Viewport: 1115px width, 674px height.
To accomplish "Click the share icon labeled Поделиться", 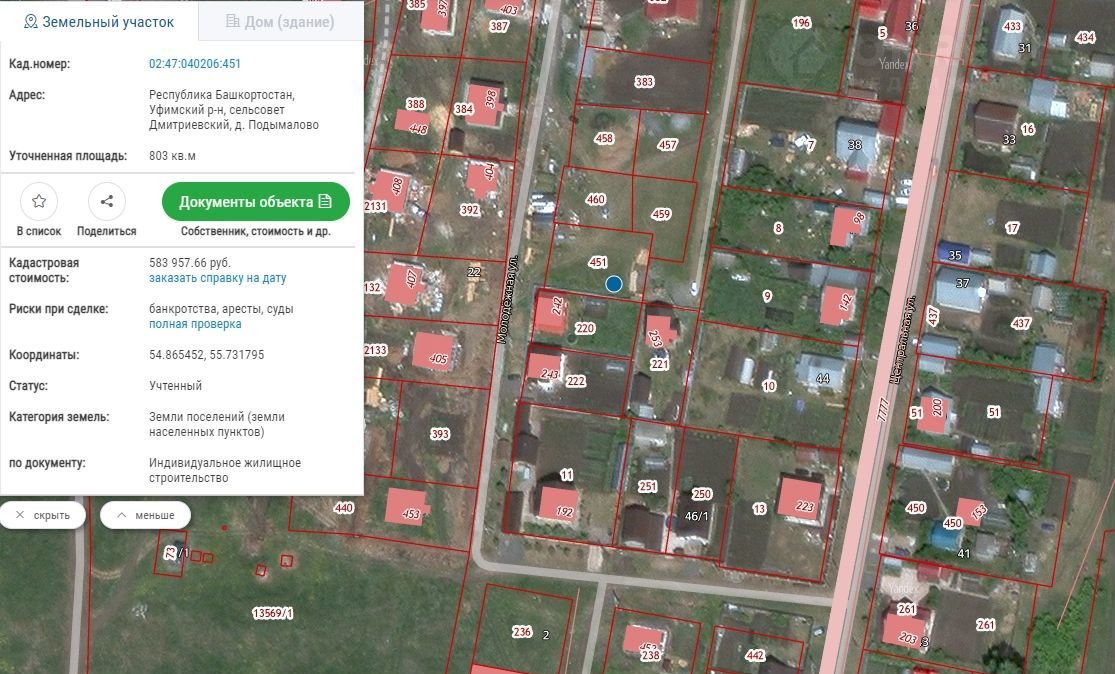I will click(x=107, y=201).
